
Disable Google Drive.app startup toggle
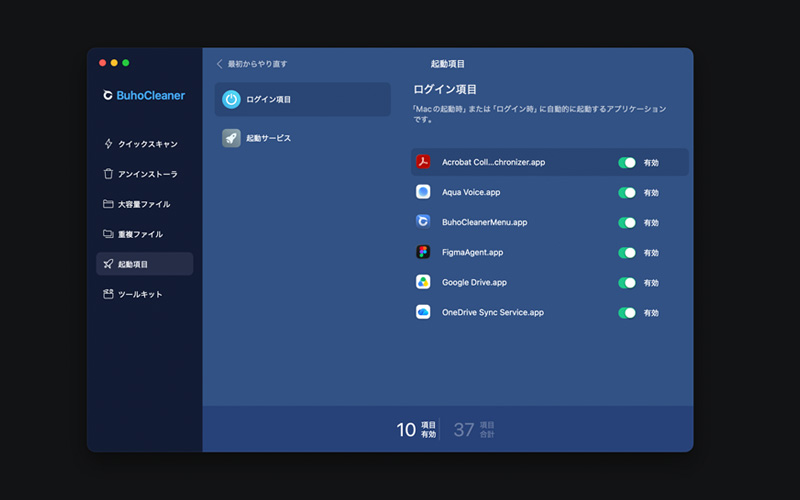(627, 283)
